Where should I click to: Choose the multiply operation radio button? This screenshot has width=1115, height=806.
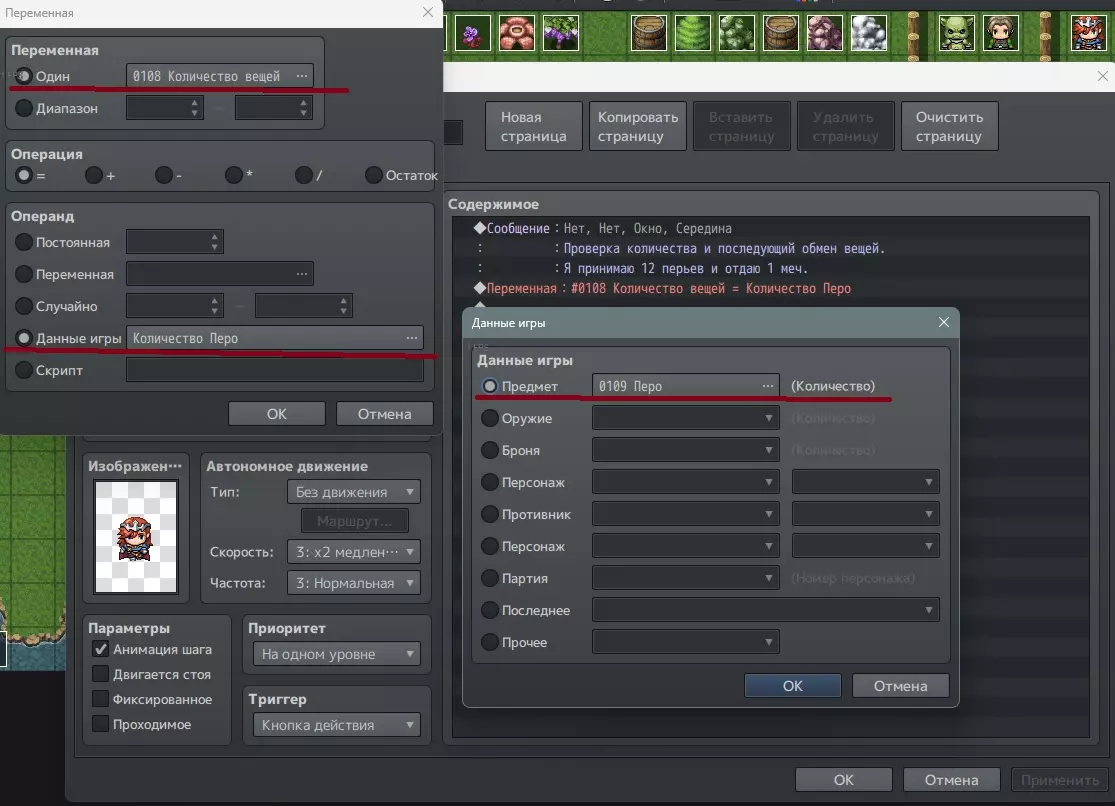(x=233, y=175)
